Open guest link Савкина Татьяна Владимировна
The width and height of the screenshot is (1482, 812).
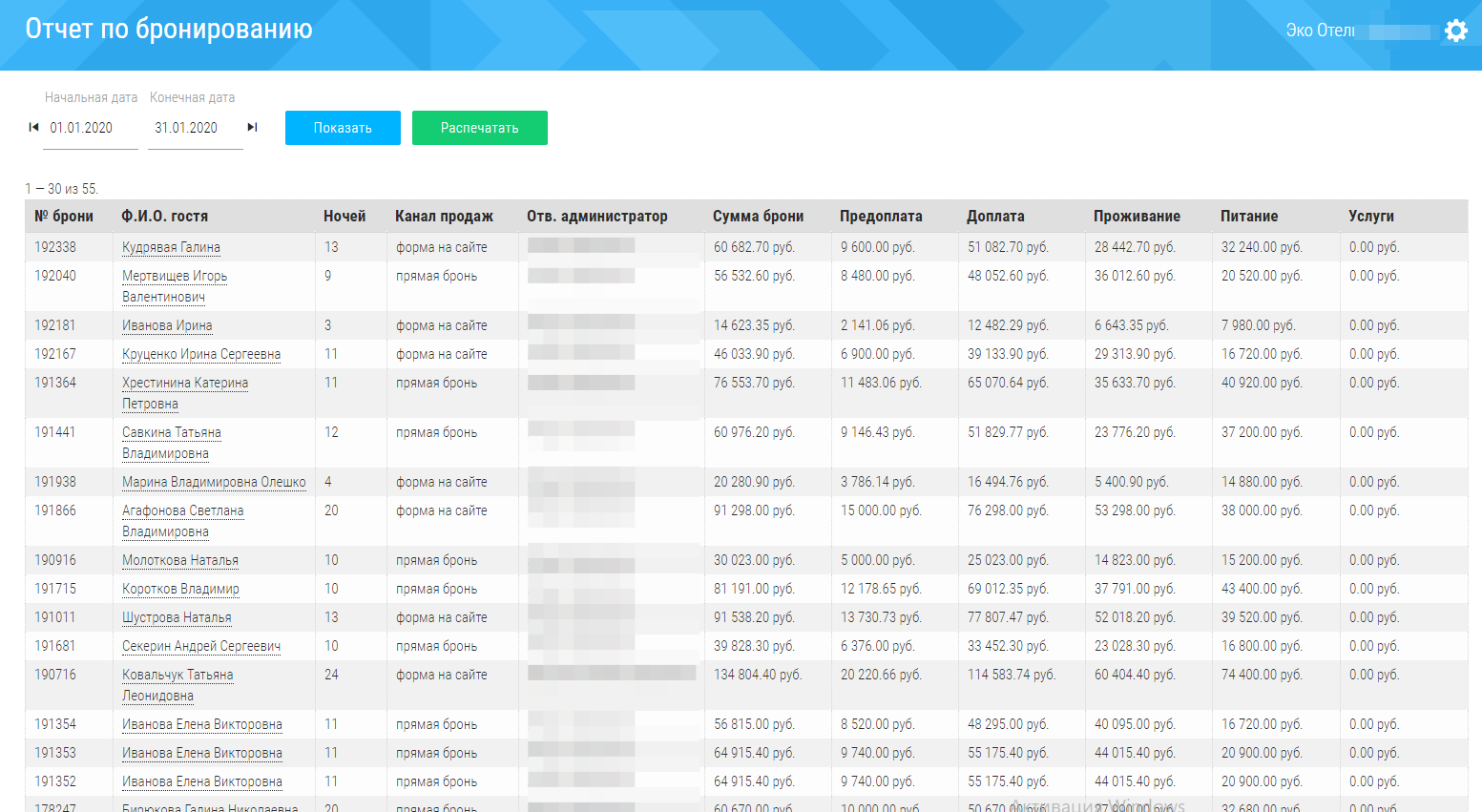tap(172, 443)
